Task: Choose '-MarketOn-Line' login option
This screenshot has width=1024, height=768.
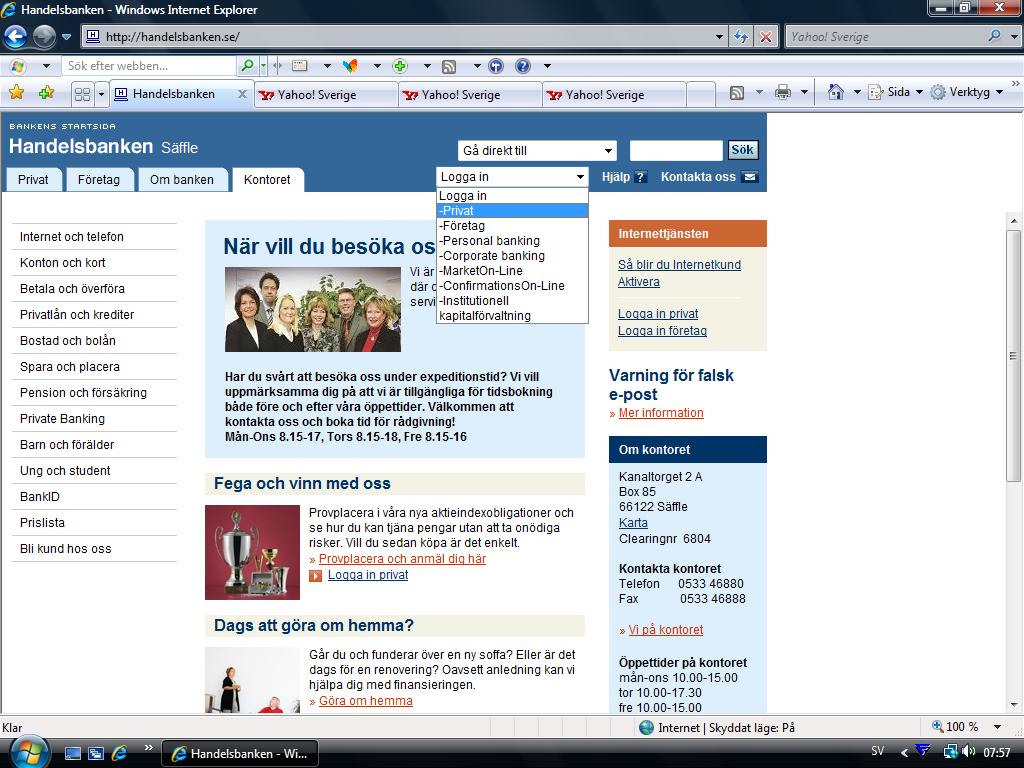Action: [x=512, y=271]
